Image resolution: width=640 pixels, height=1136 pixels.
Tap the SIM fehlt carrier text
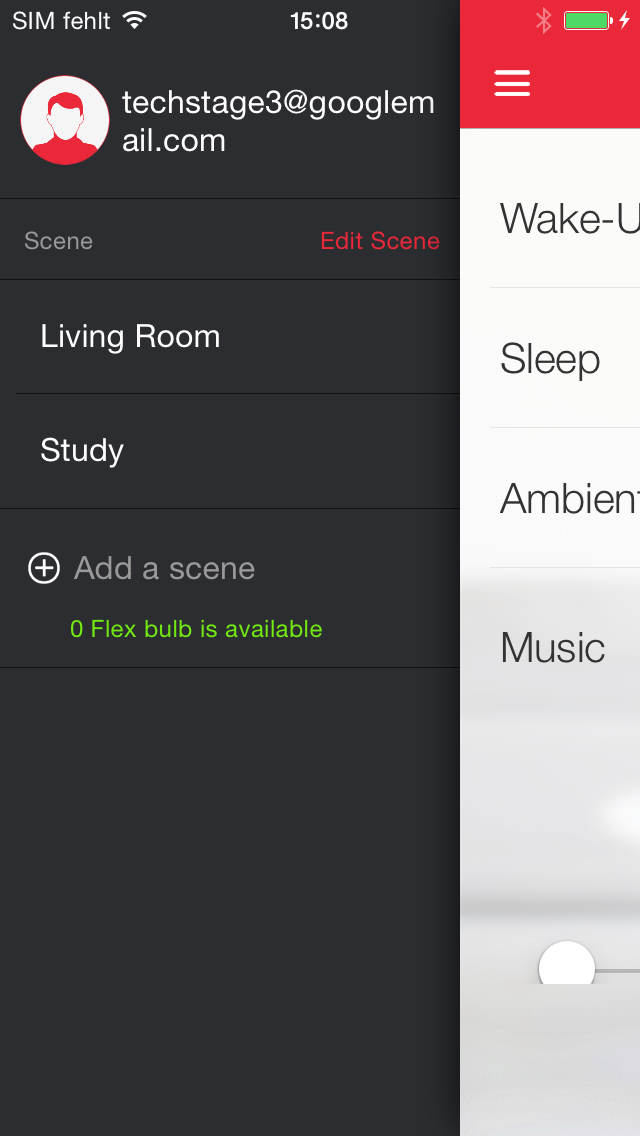(x=61, y=20)
